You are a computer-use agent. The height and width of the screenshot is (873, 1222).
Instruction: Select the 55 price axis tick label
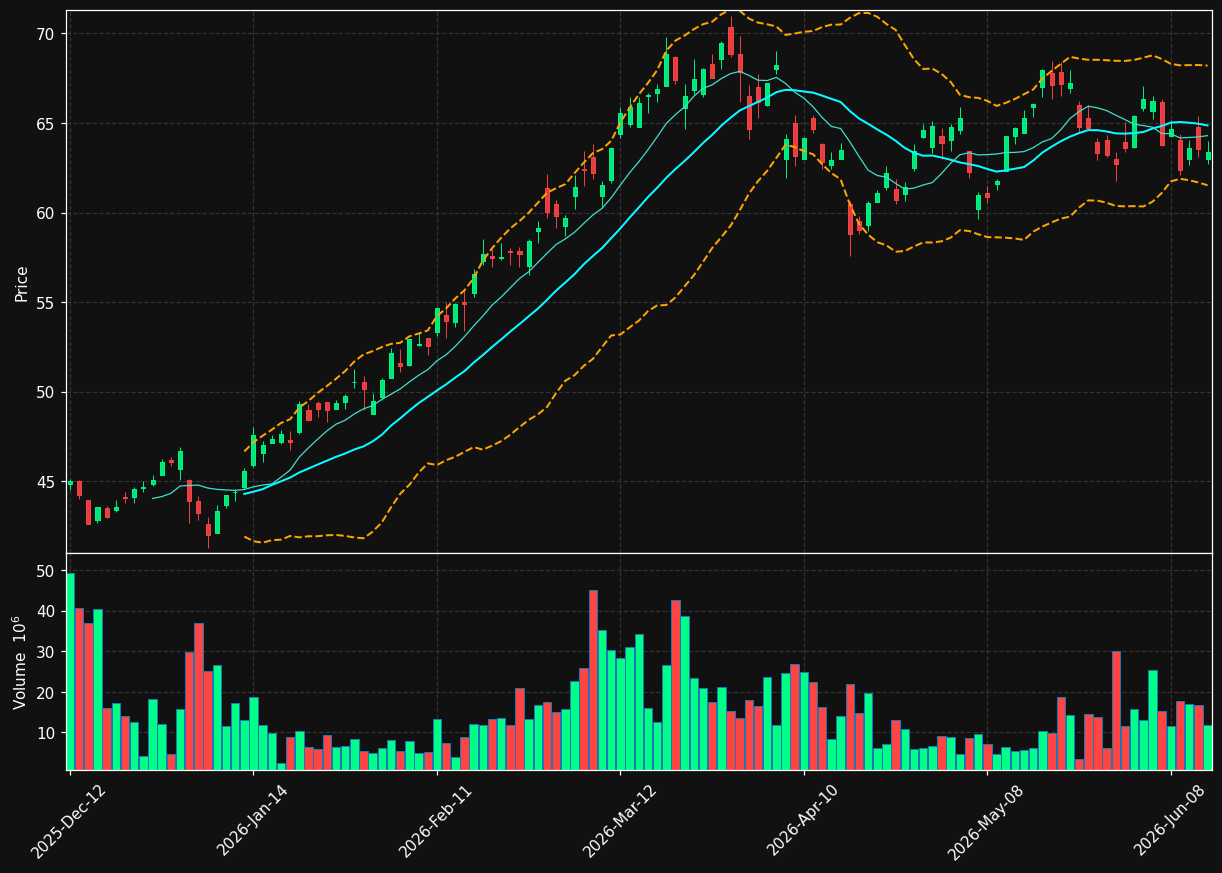tap(46, 303)
